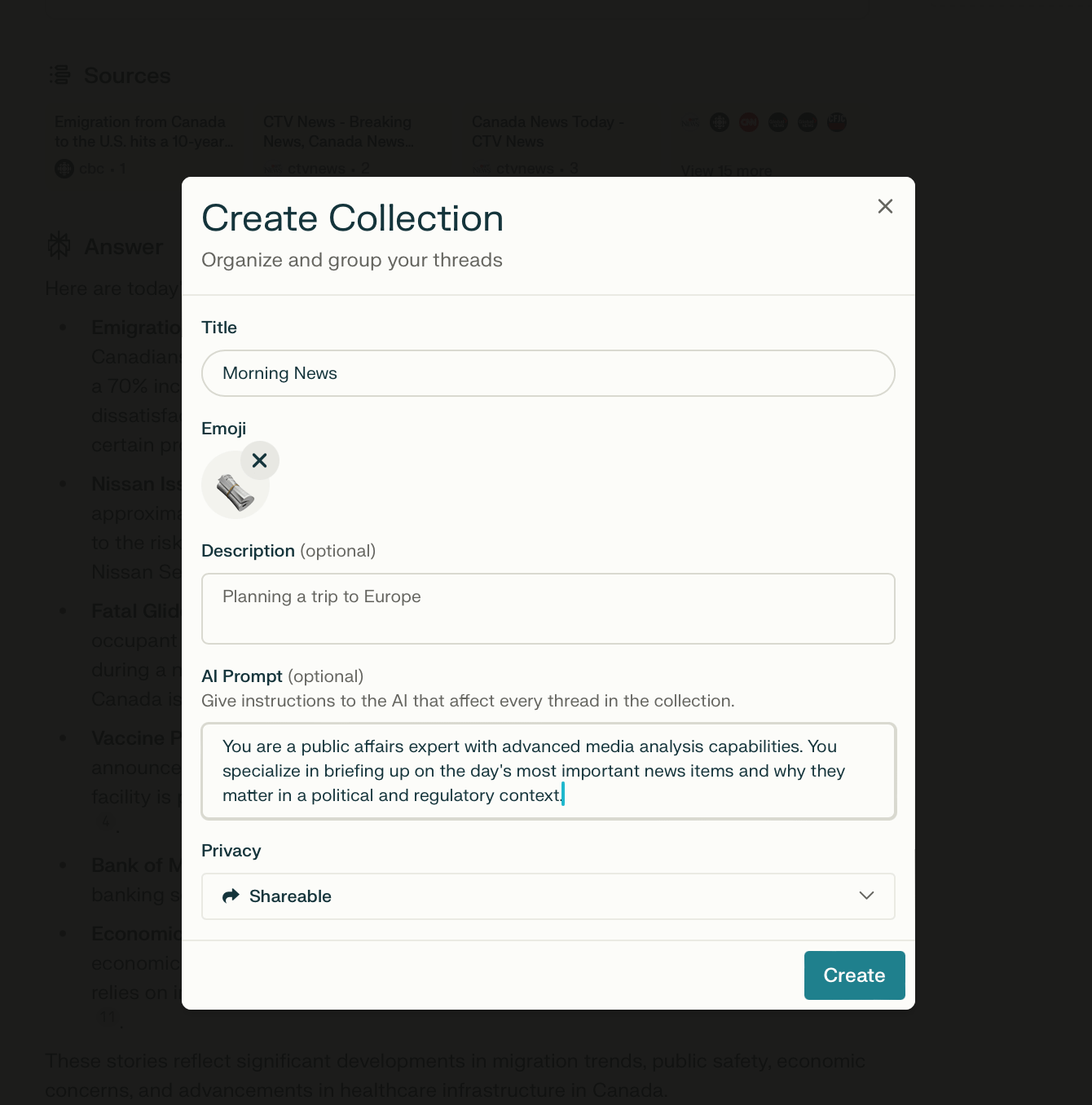Viewport: 1092px width, 1105px height.
Task: Click the Shareable arrow icon
Action: [231, 896]
